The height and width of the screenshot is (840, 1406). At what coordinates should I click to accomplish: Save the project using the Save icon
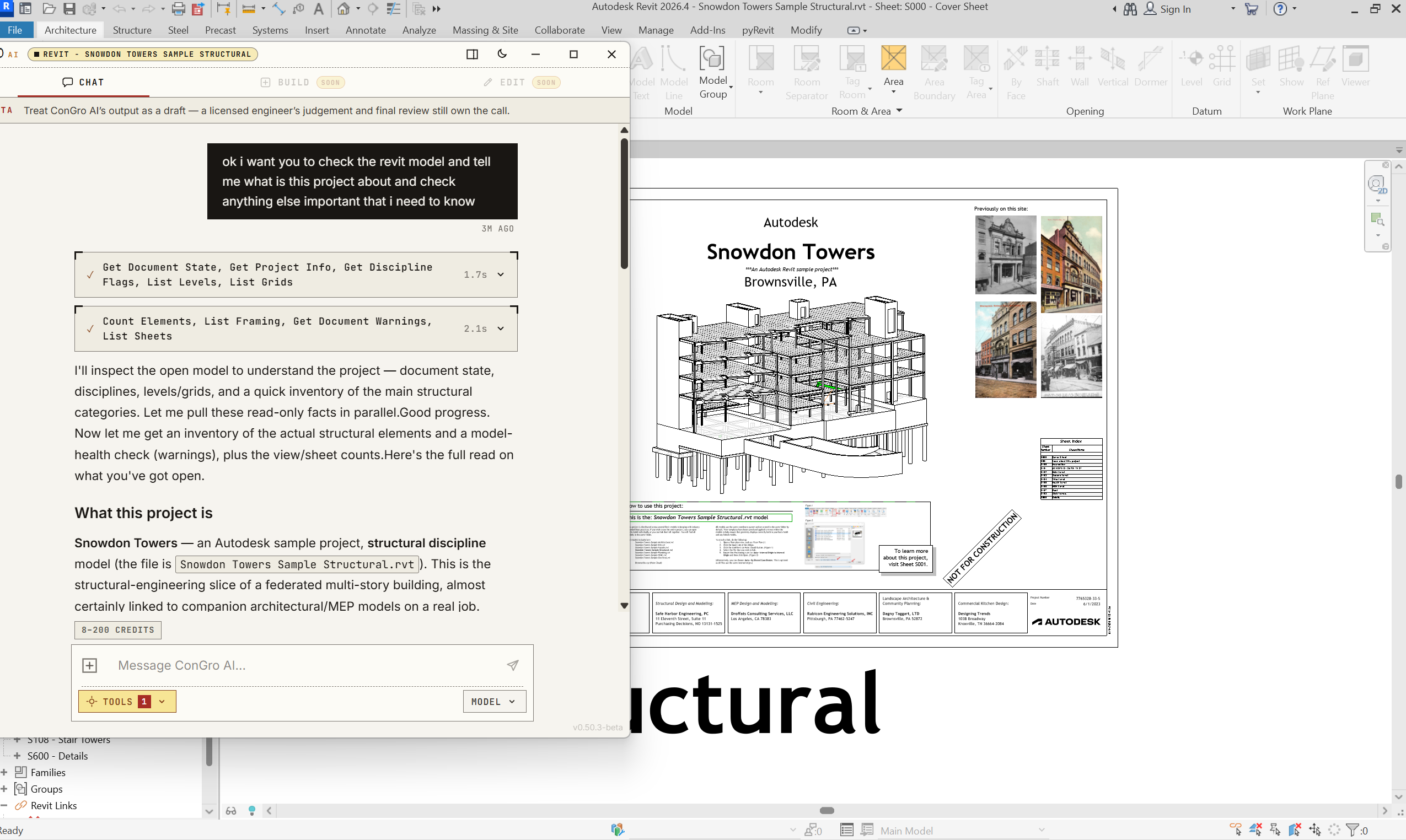tap(69, 8)
